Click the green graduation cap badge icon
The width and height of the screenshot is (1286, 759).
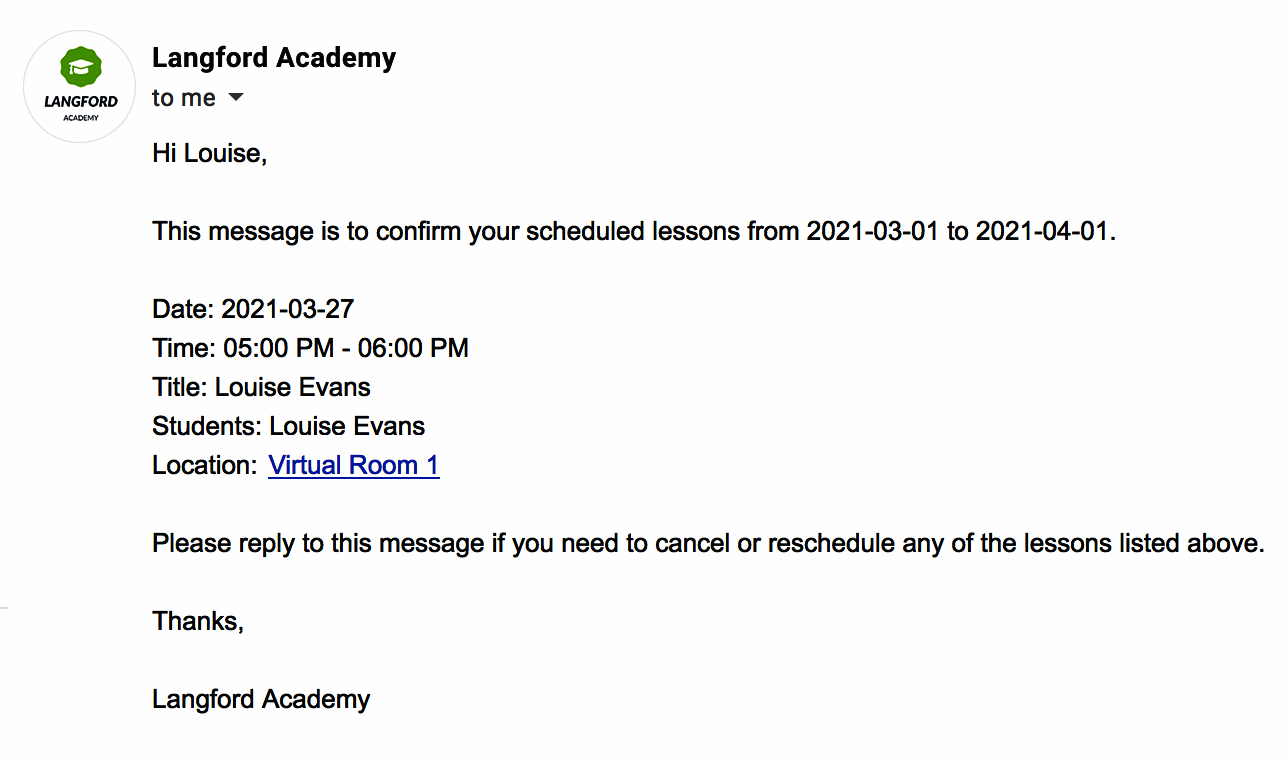80,67
